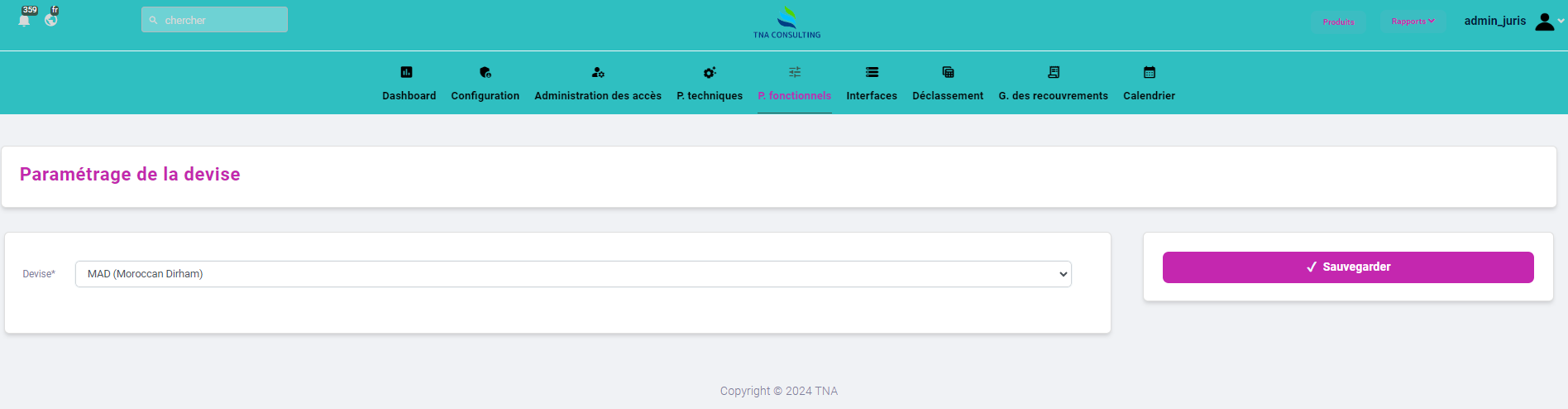Open the Dashboard menu label

[409, 96]
